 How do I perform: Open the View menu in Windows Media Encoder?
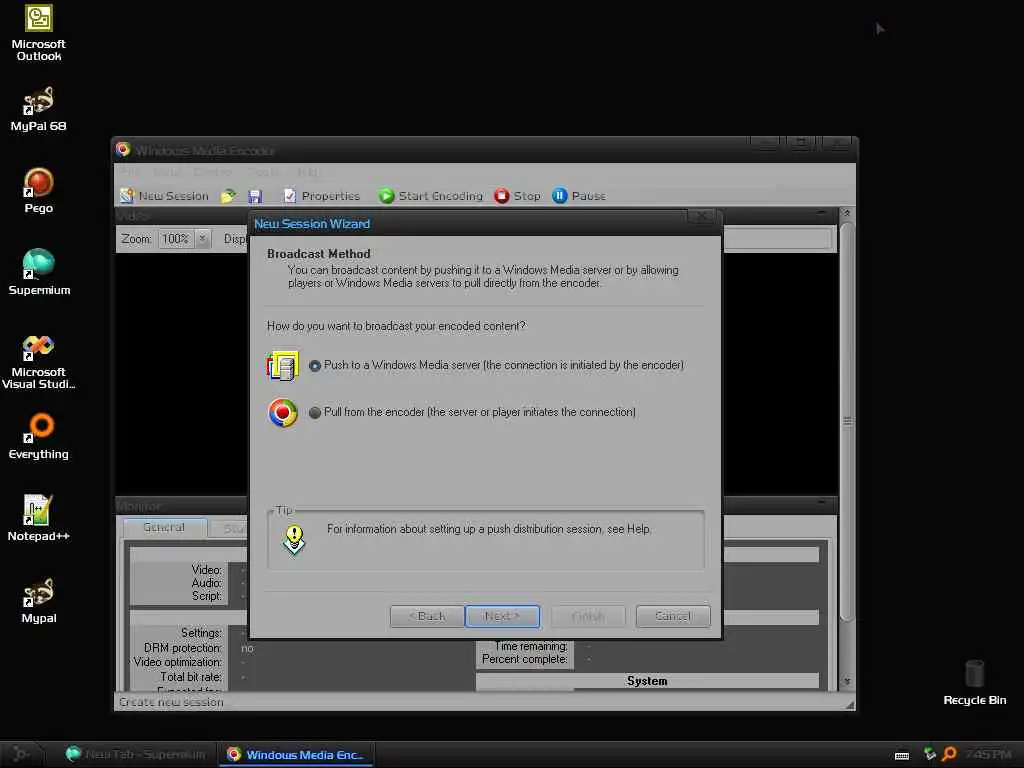coord(167,172)
